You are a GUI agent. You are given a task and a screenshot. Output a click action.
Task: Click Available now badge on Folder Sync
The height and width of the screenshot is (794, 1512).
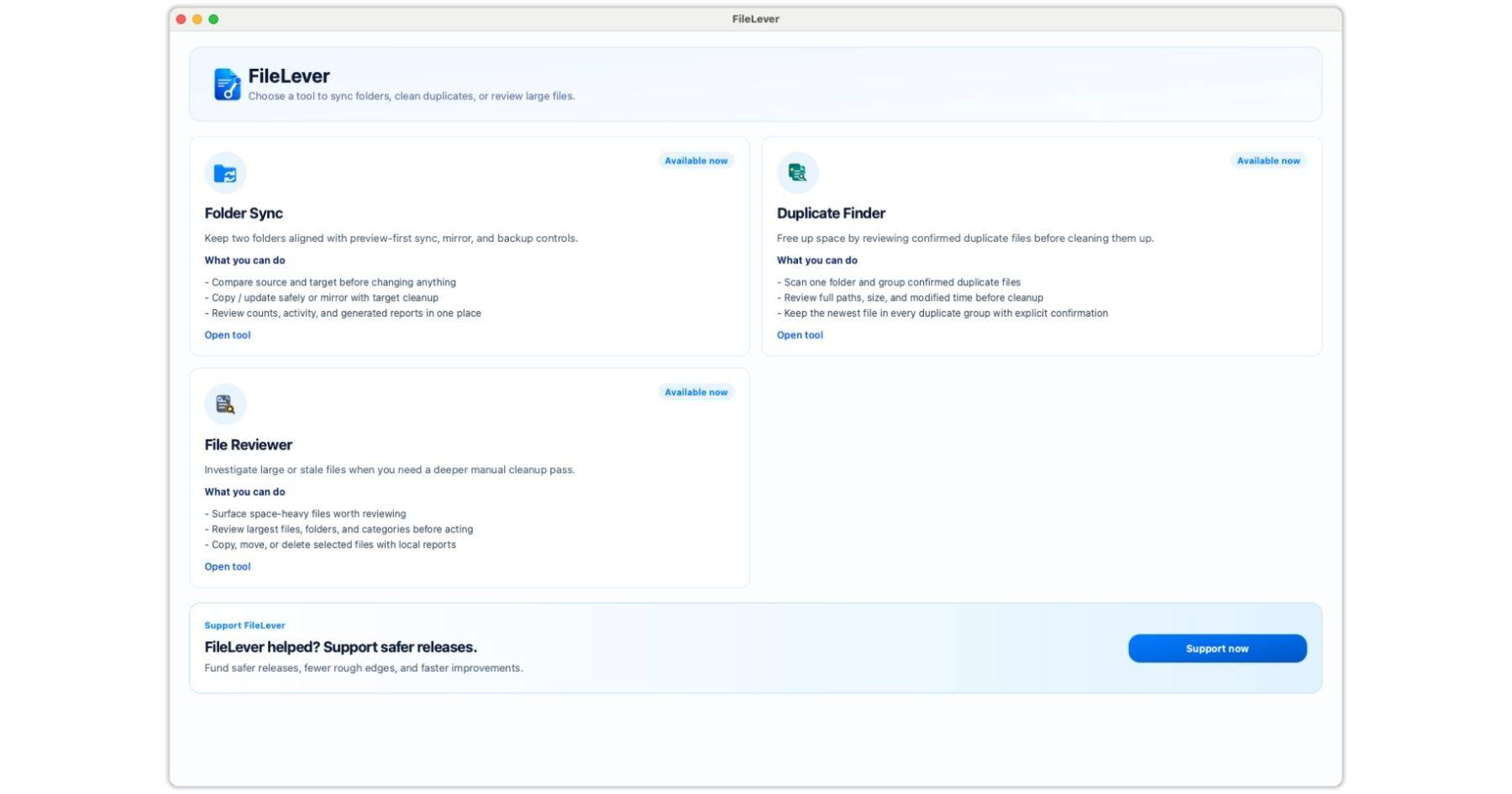[x=696, y=160]
